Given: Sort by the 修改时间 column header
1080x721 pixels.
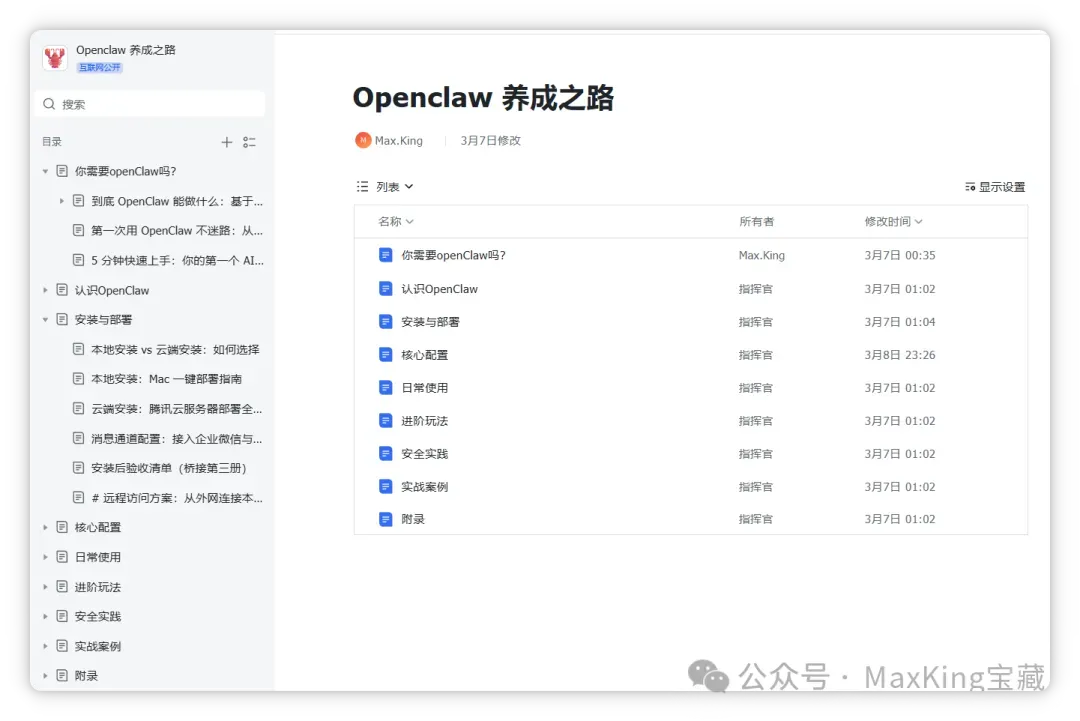Looking at the screenshot, I should coord(893,221).
